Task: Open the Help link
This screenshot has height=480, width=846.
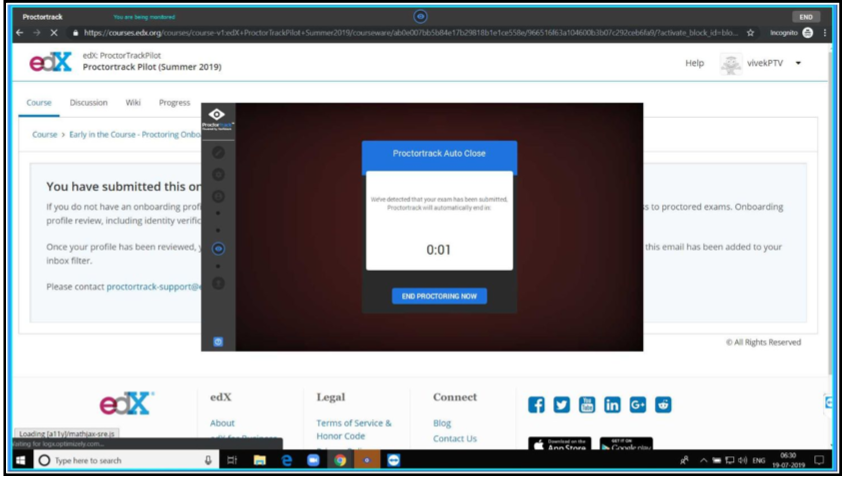Action: point(694,63)
